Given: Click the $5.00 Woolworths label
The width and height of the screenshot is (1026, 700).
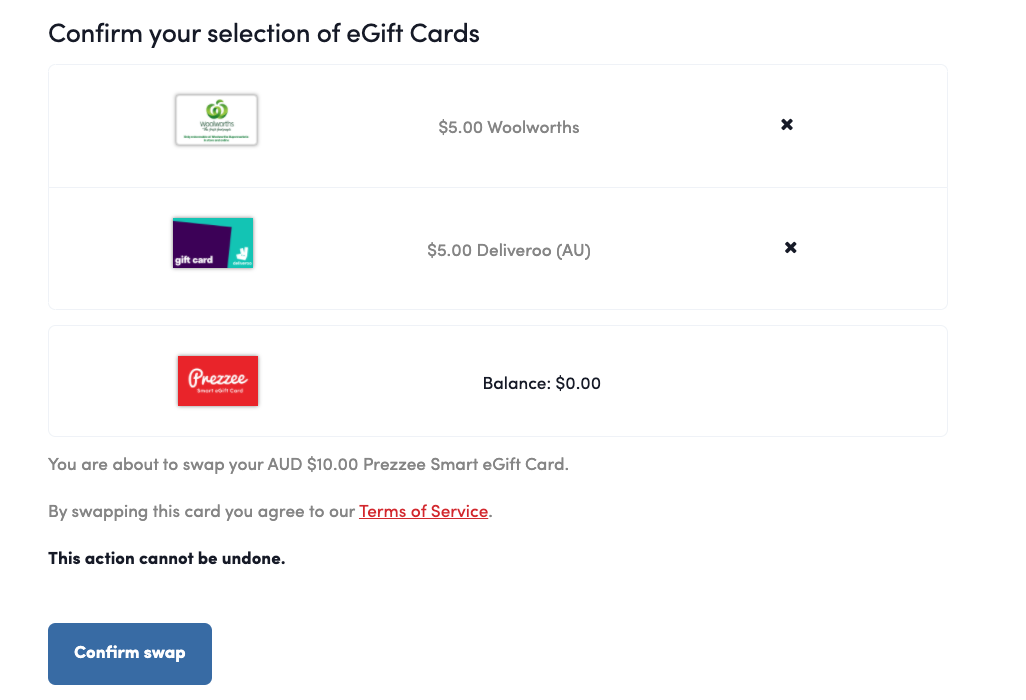Looking at the screenshot, I should pos(508,127).
